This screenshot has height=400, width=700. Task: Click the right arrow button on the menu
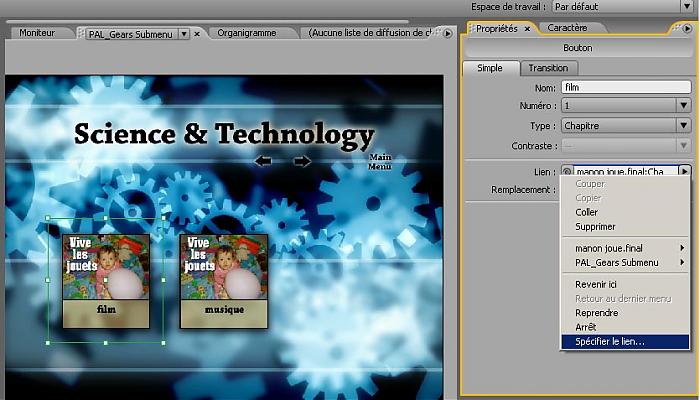pyautogui.click(x=302, y=161)
